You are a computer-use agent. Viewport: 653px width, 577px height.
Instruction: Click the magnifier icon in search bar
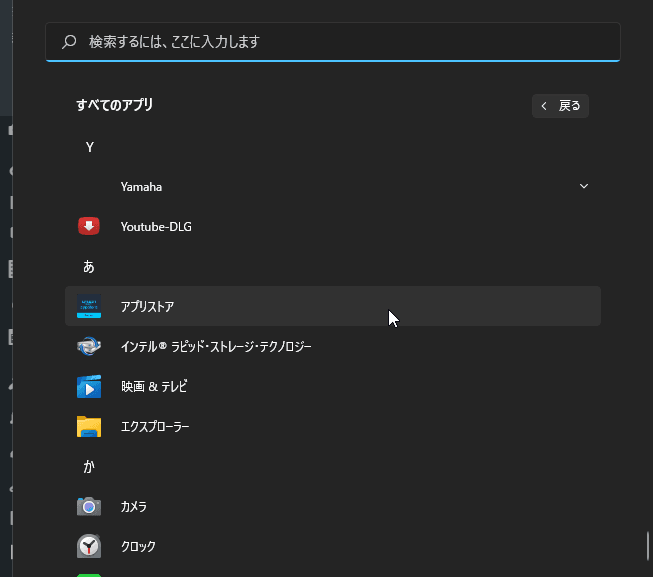[69, 42]
